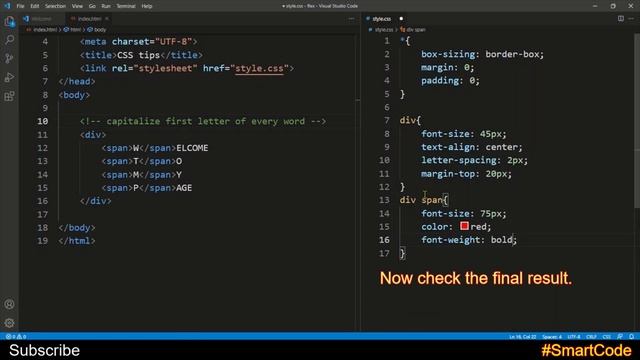Click the text 'AGE' on line 15
This screenshot has width=640, height=360.
pos(184,188)
